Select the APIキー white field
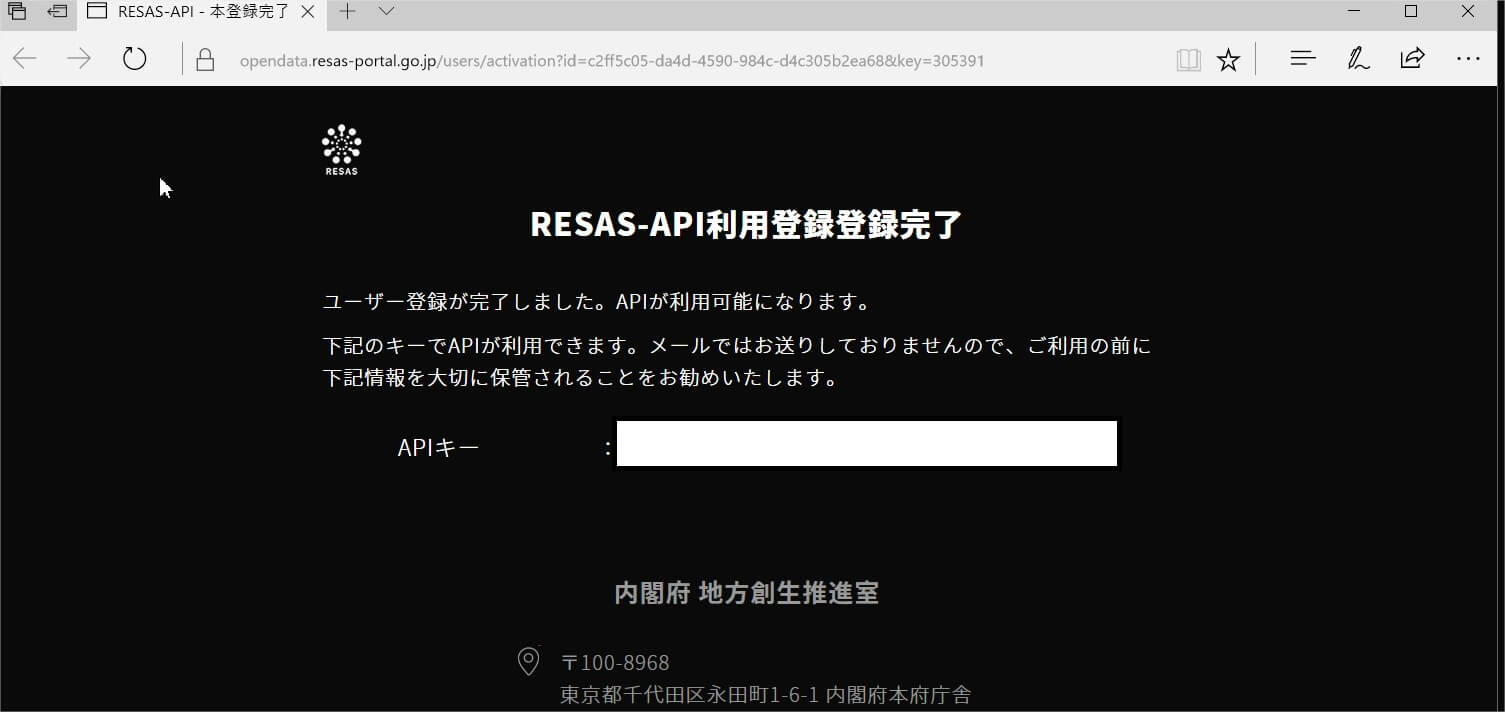The width and height of the screenshot is (1505, 712). click(867, 444)
